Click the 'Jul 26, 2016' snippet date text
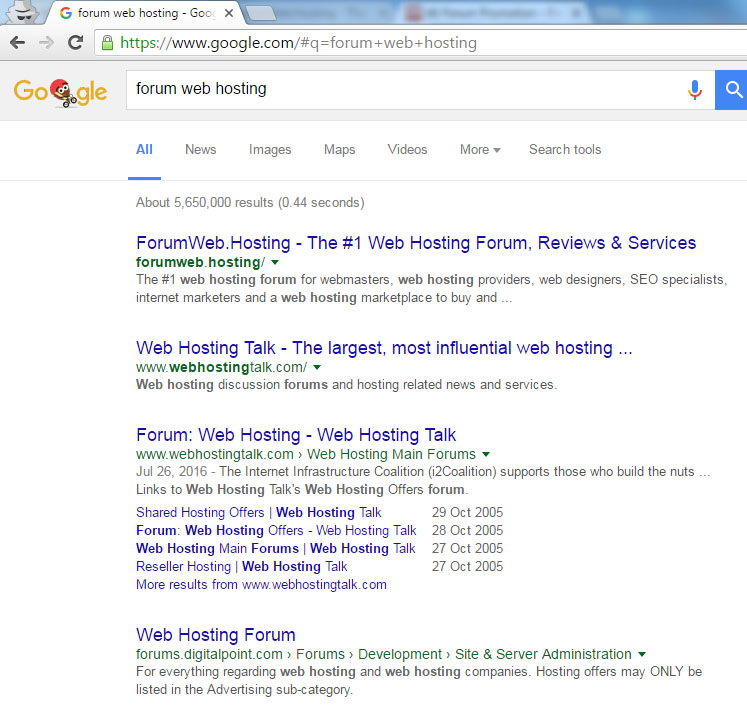The height and width of the screenshot is (720, 747). (x=172, y=472)
